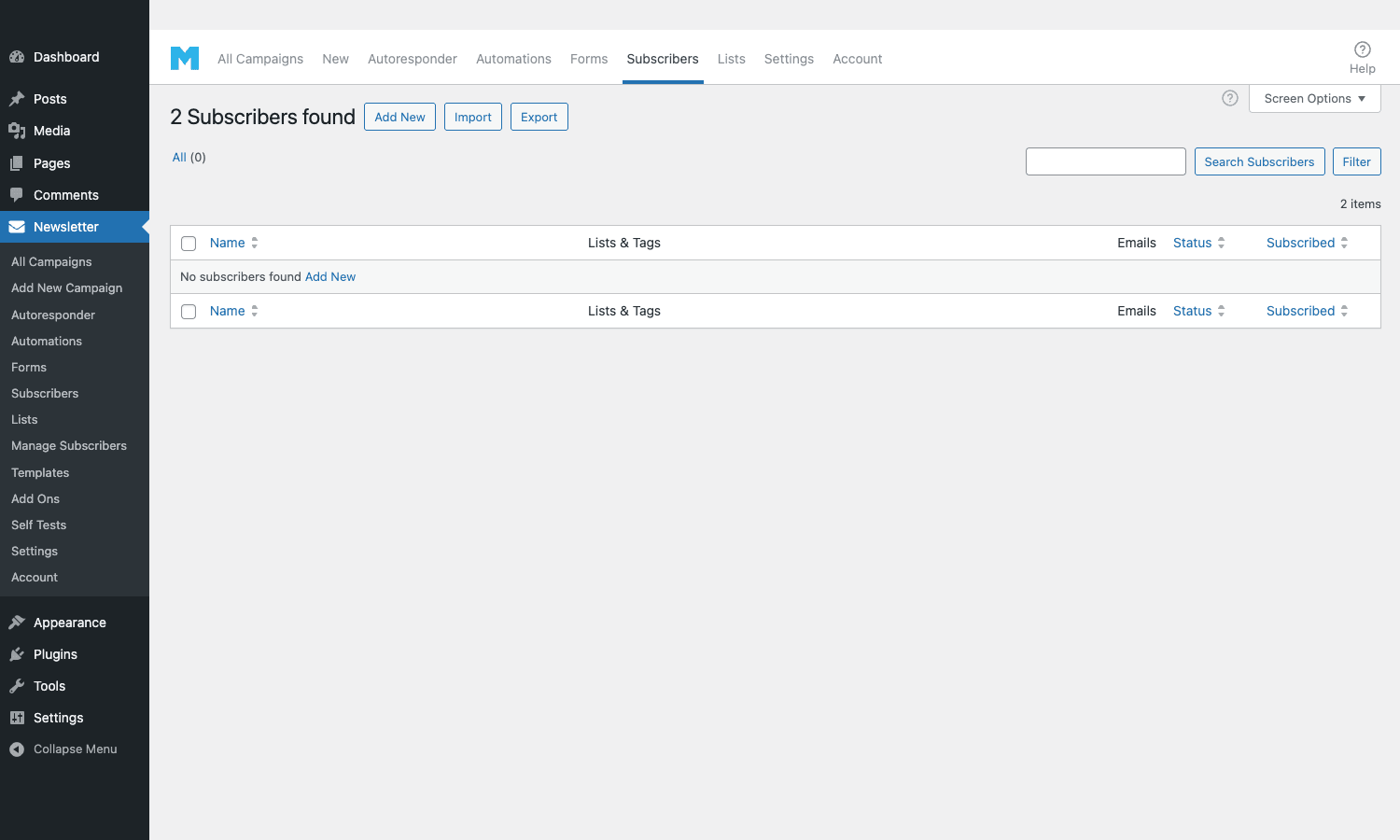Click the Collapse Menu arrow icon
Screen dimensions: 1400x840
point(17,749)
